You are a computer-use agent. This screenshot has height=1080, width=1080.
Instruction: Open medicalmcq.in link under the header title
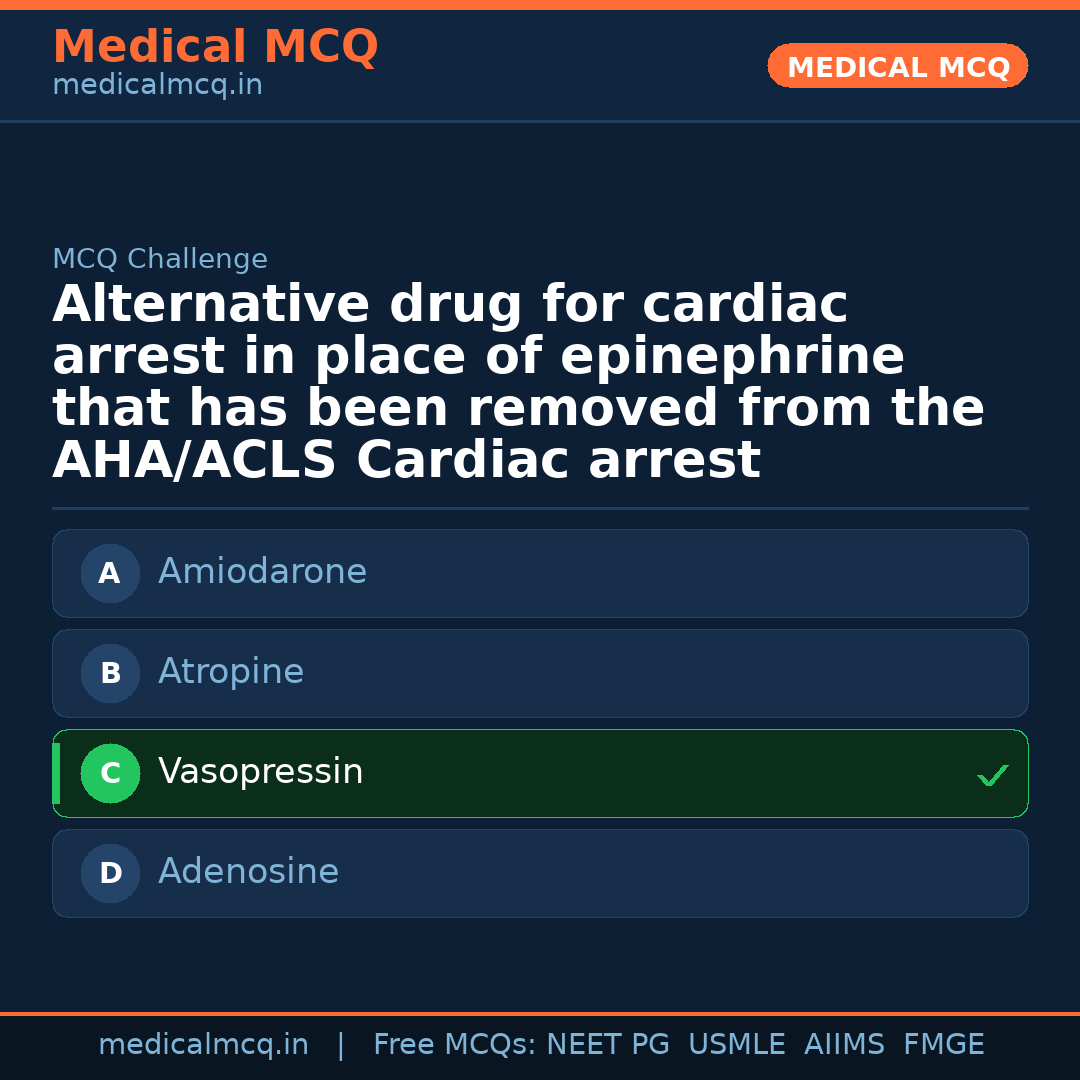coord(157,86)
